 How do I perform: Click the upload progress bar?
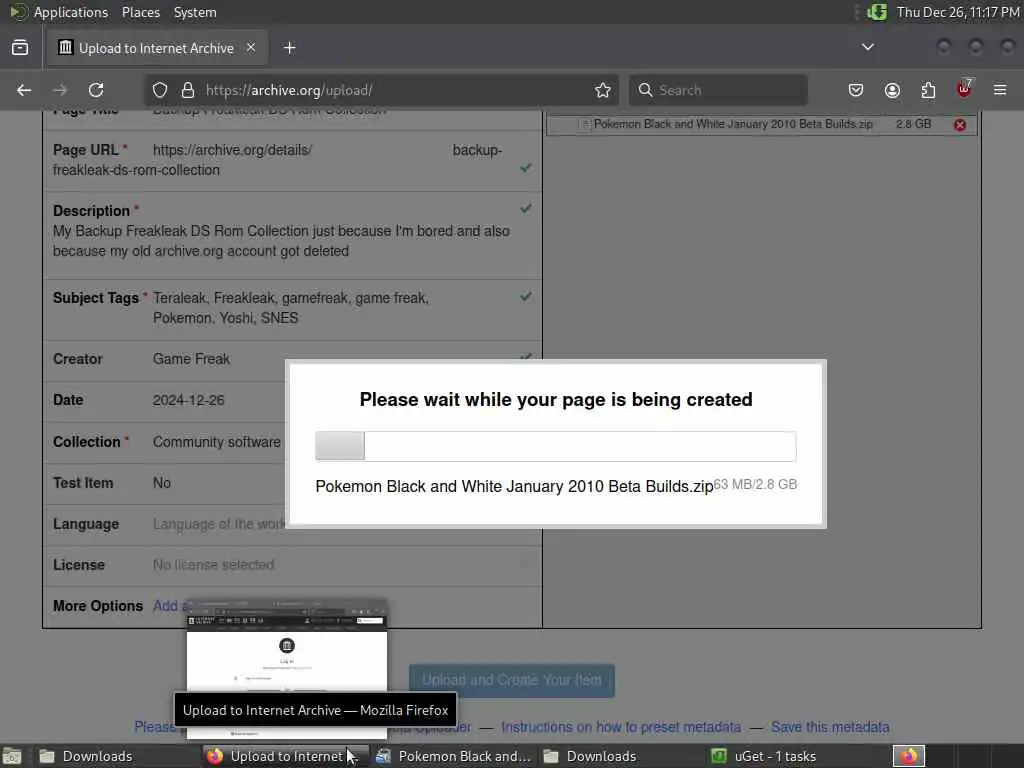point(556,446)
